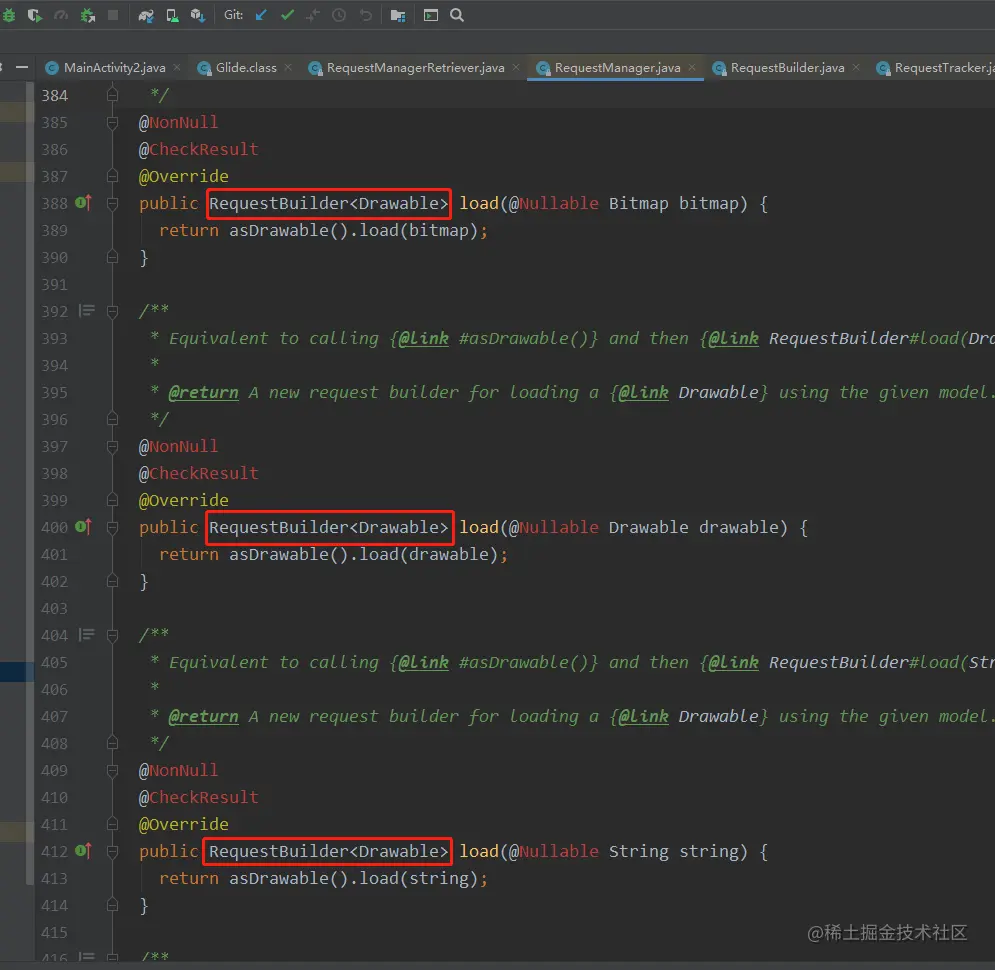
Task: Sync project with Gradle files icon
Action: [x=146, y=15]
